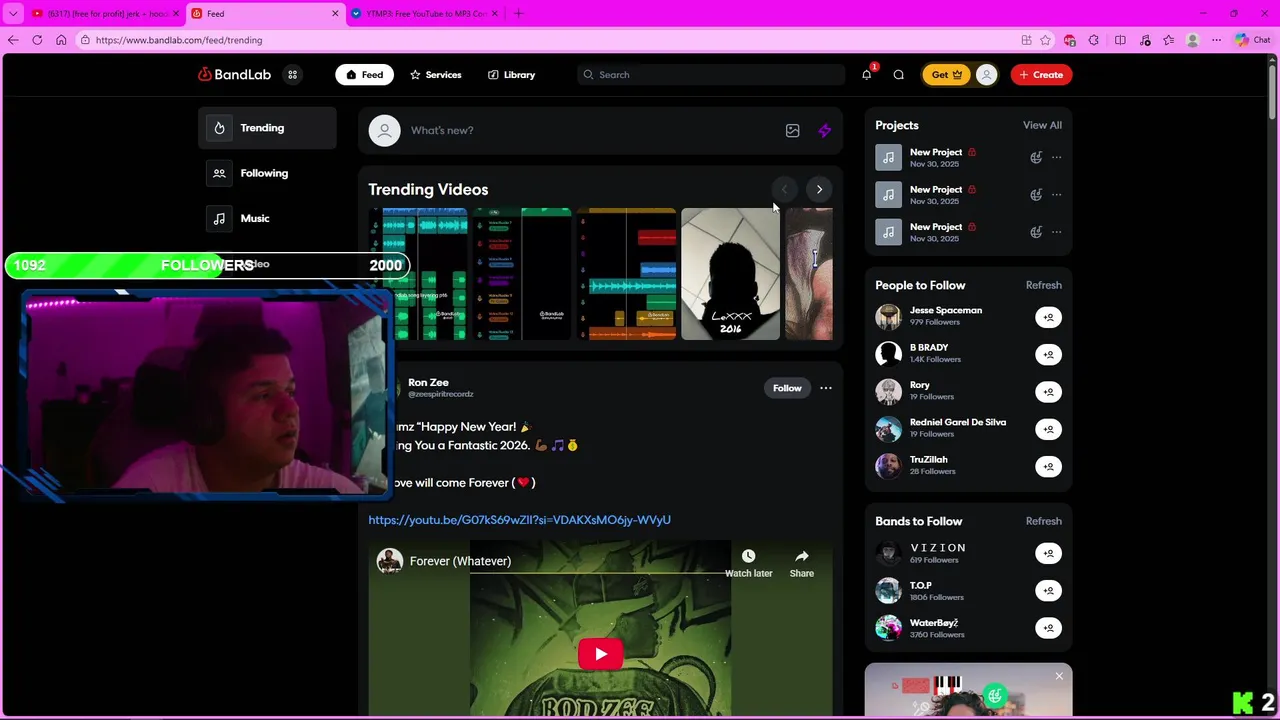Click Share on the embedded video
This screenshot has height=720, width=1280.
(802, 563)
